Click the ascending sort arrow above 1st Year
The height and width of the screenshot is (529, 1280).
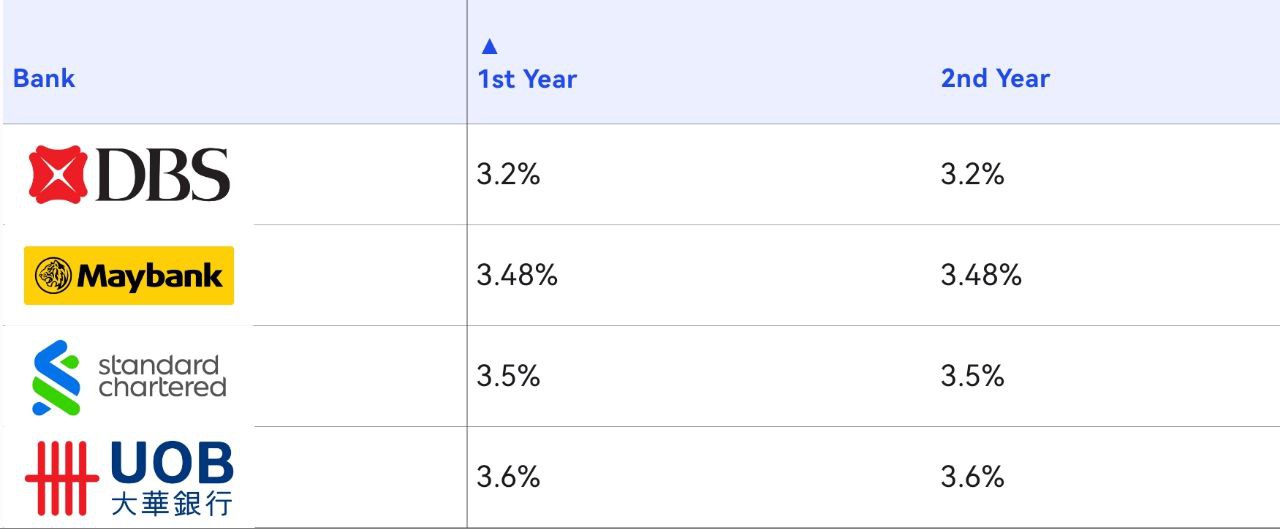[x=488, y=46]
